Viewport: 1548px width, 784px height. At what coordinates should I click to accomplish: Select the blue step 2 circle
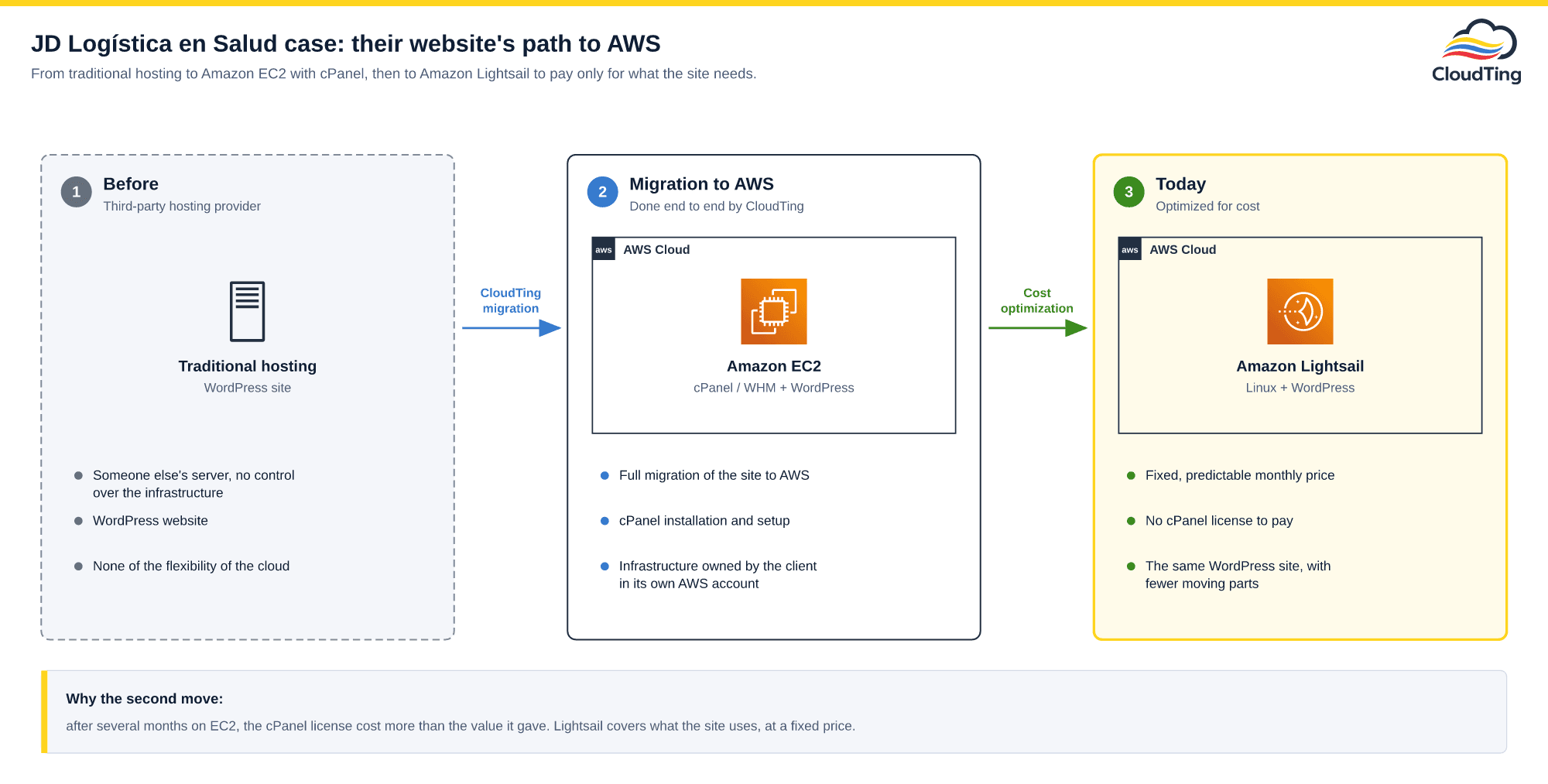coord(603,192)
